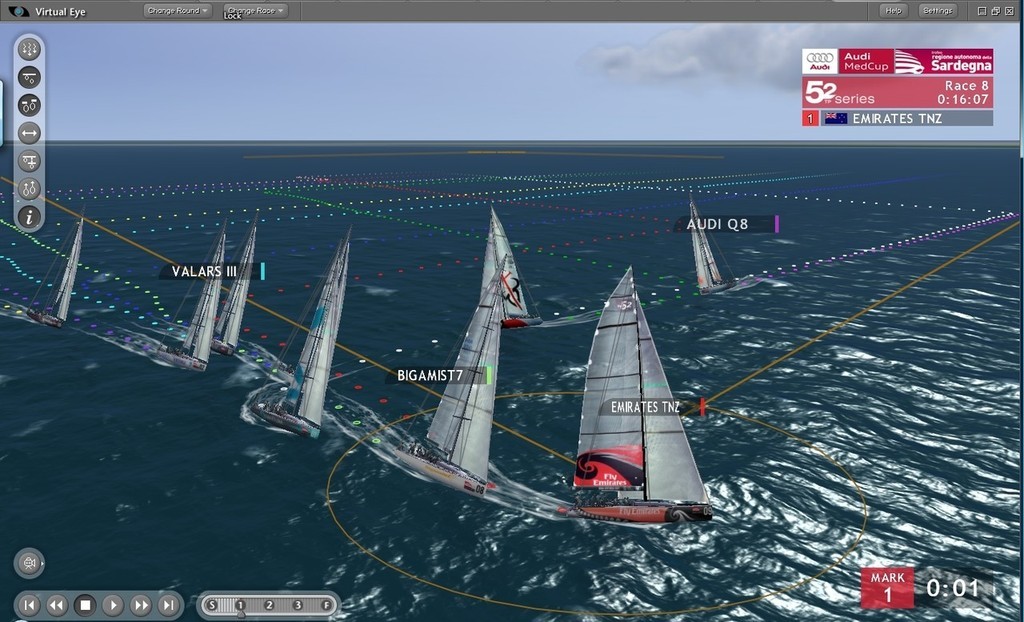
Task: Select the BIGAMIST7 boat label
Action: coord(438,376)
